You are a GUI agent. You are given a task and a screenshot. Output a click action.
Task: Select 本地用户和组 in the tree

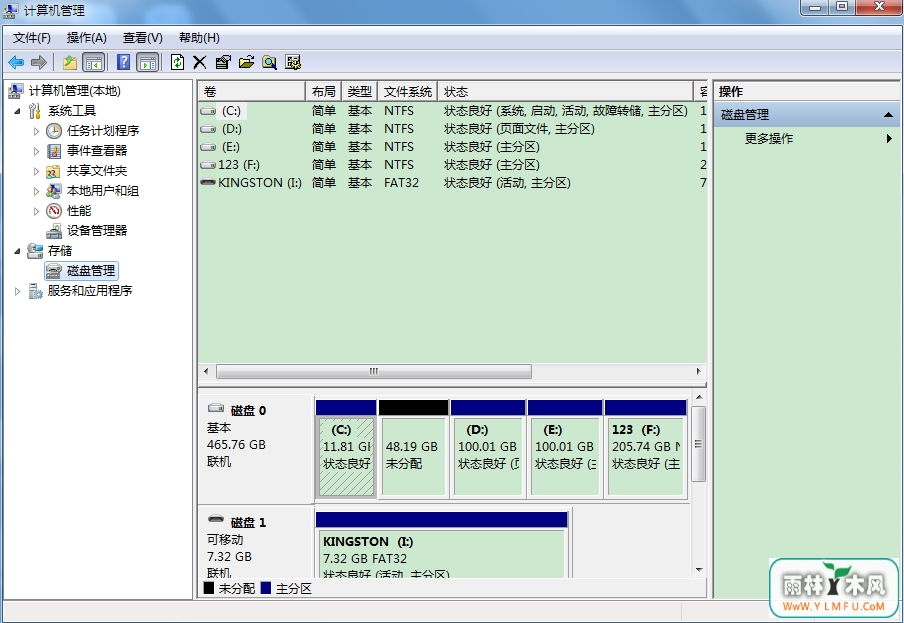coord(103,191)
